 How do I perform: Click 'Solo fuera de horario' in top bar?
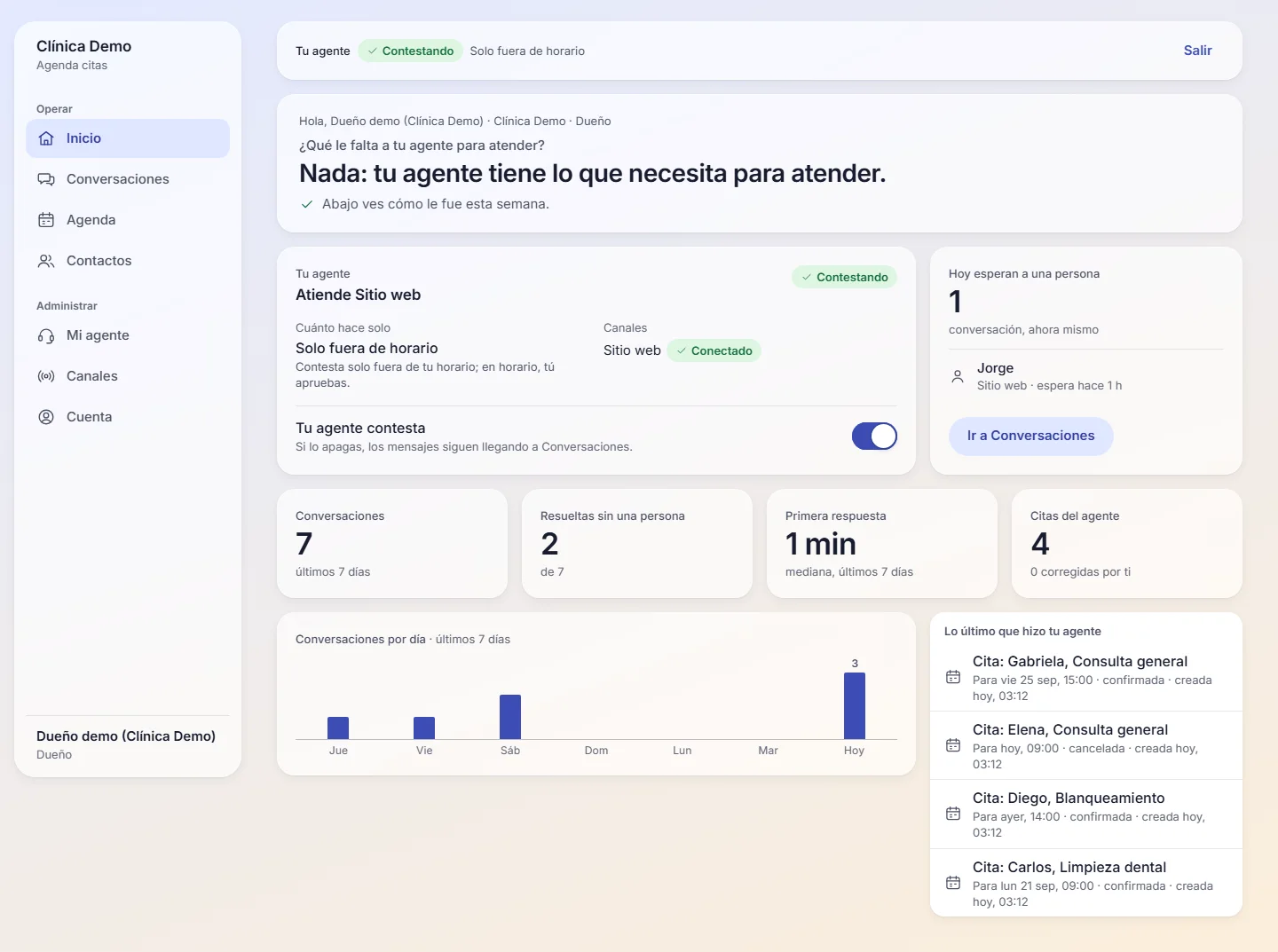(x=527, y=51)
